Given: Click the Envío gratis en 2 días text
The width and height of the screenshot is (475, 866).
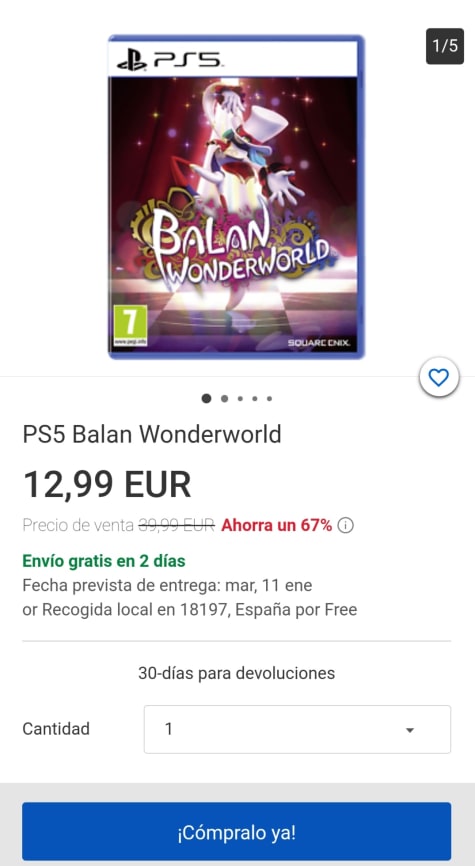Looking at the screenshot, I should [x=104, y=561].
